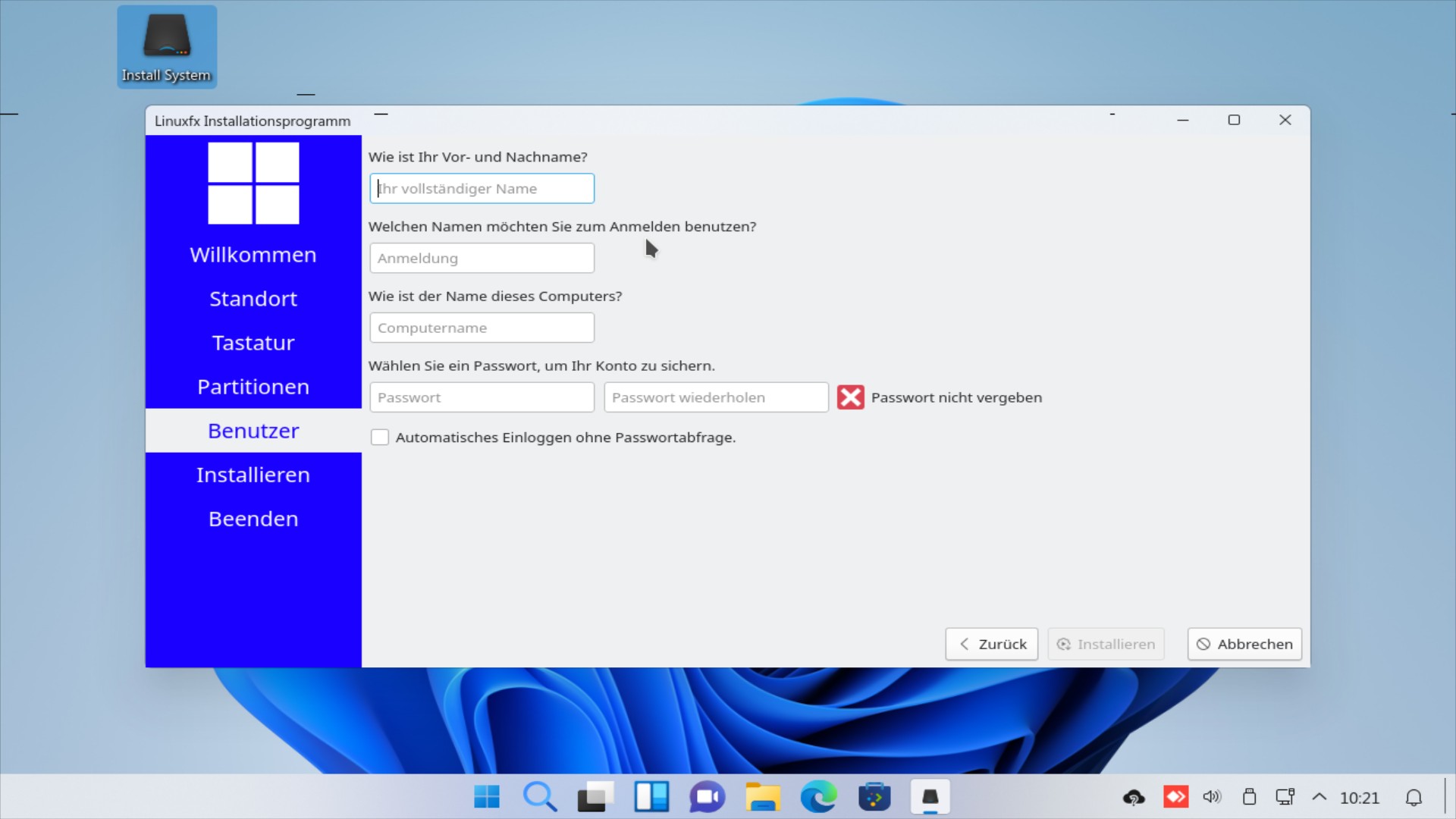
Task: Enable automatic login without password checkbox
Action: point(380,438)
